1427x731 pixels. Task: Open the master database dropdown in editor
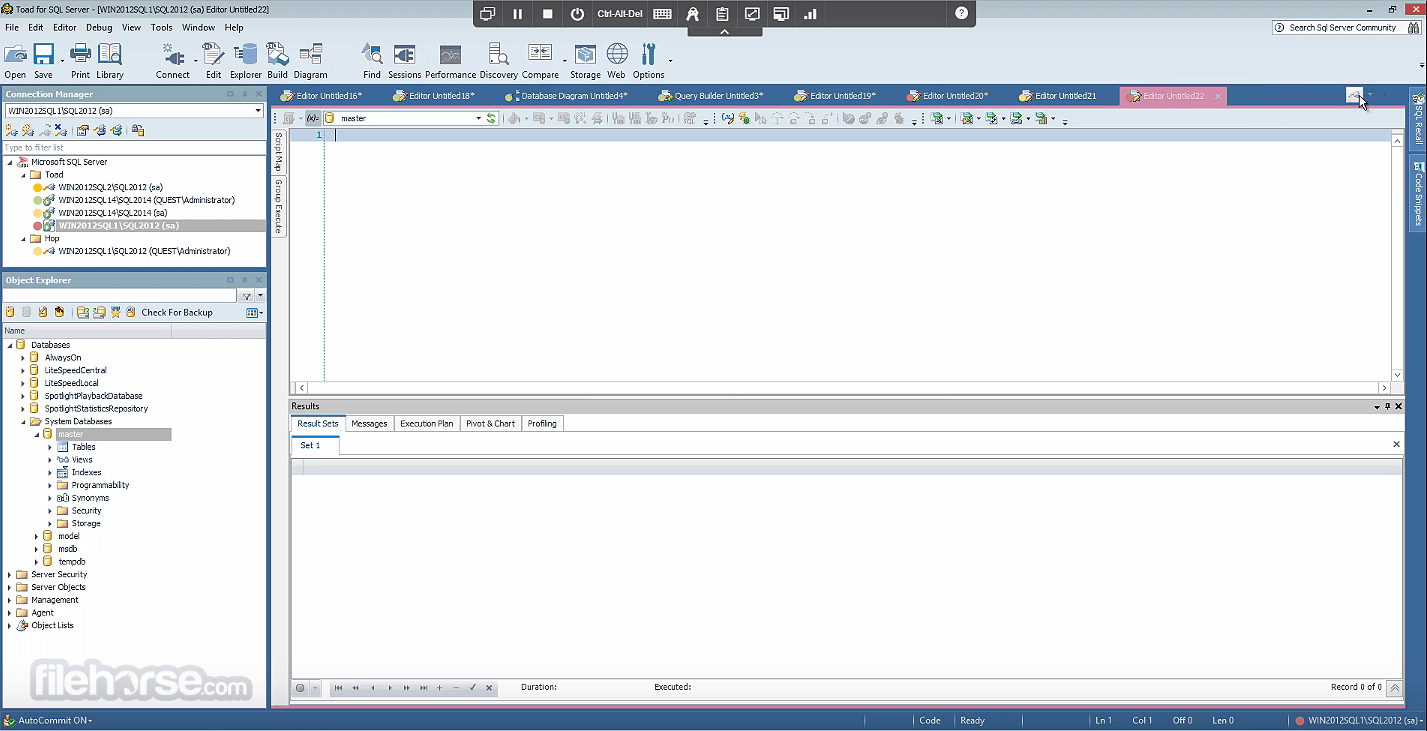[x=478, y=118]
